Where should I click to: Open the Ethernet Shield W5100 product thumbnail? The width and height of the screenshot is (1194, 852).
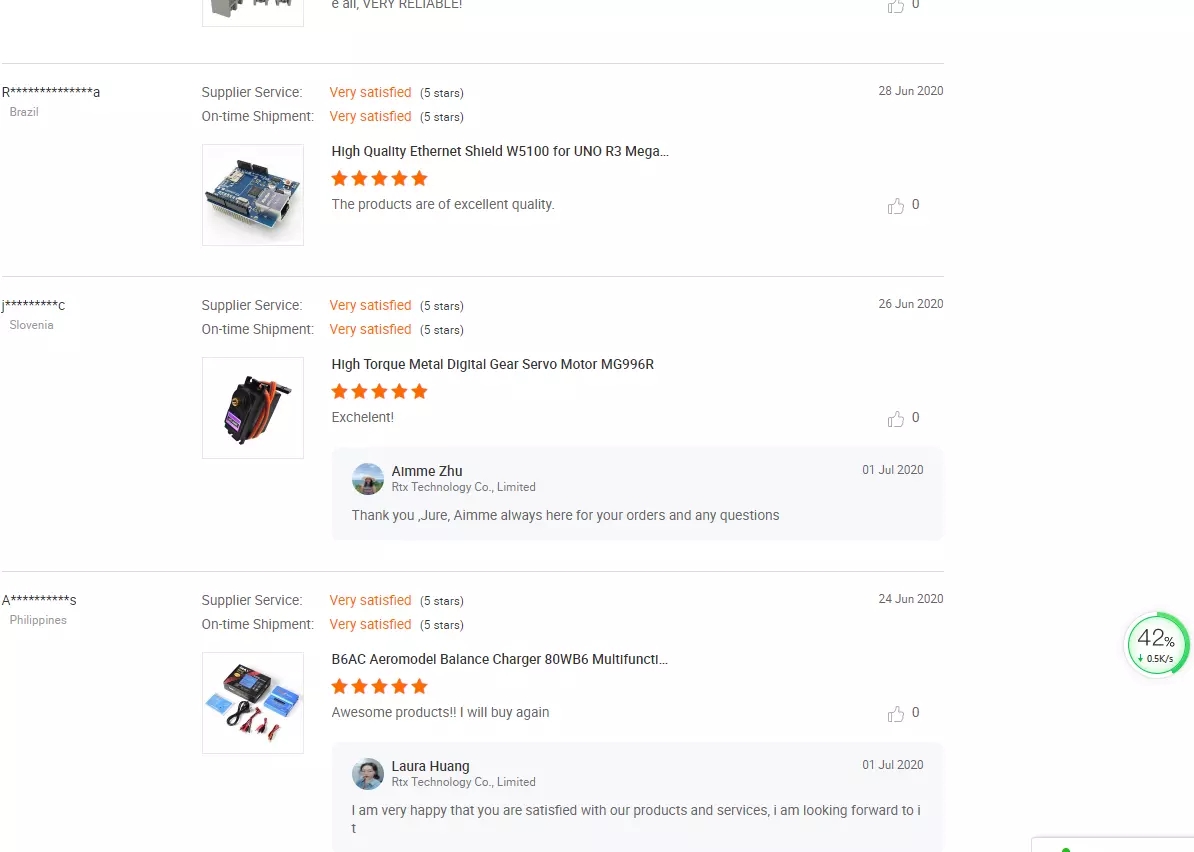(x=253, y=195)
